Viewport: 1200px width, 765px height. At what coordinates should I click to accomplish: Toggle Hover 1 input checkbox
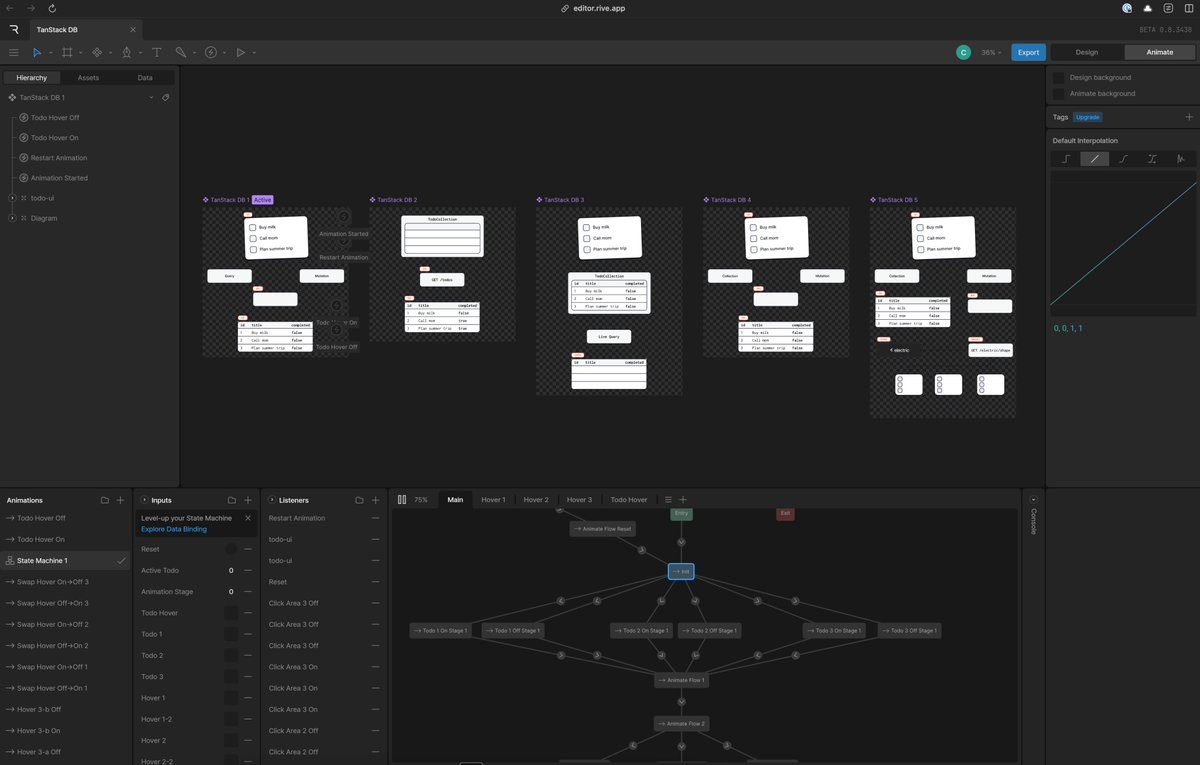pyautogui.click(x=231, y=698)
